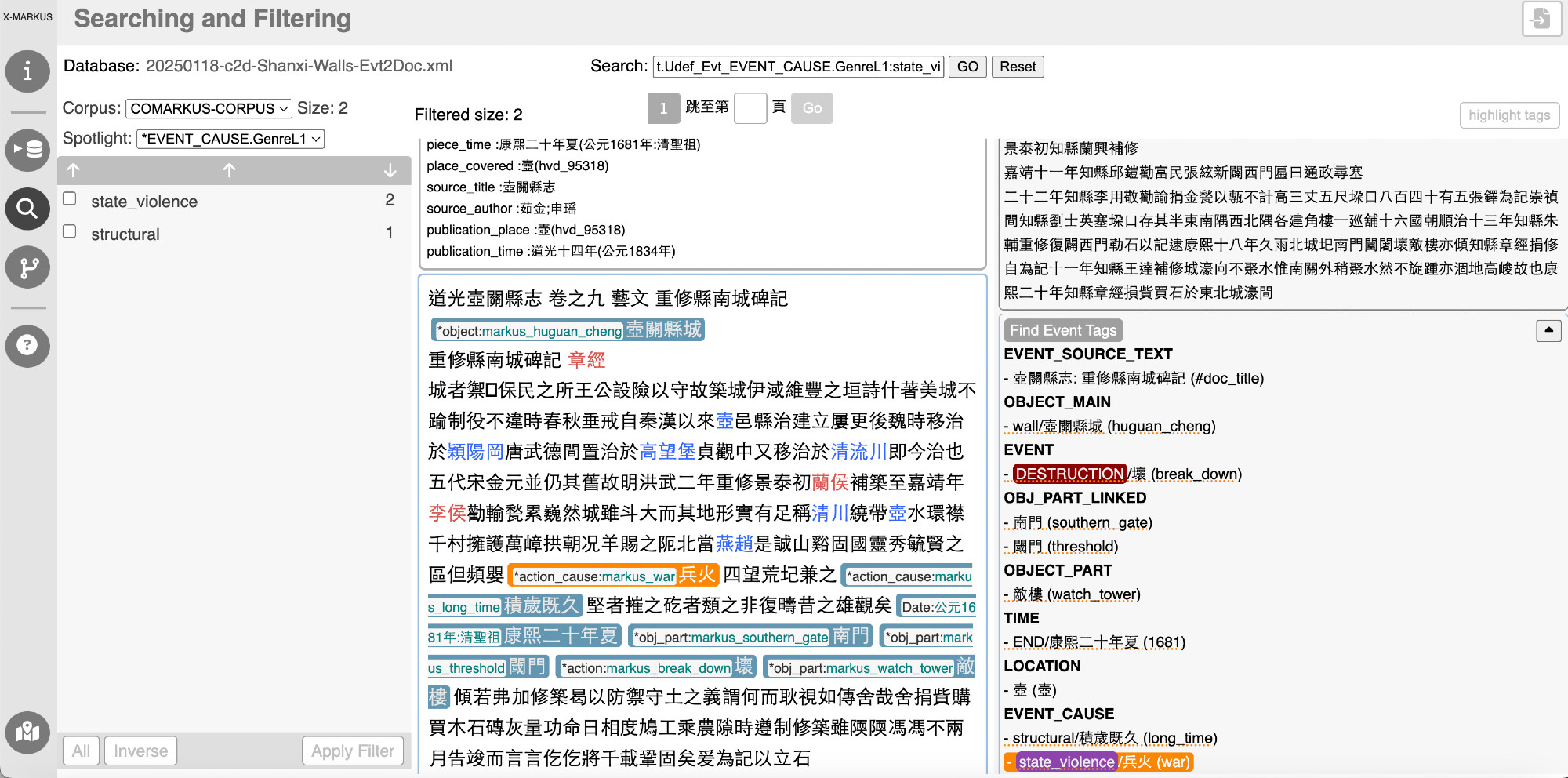The height and width of the screenshot is (778, 1568).
Task: Click the source_title metadata line
Action: point(491,187)
